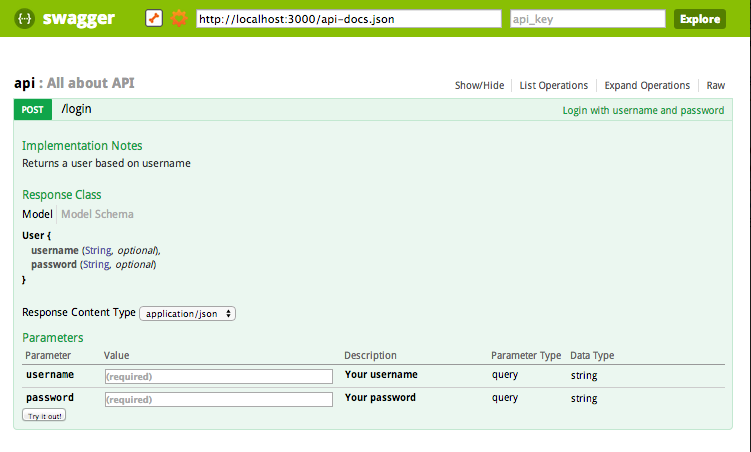
Task: Click the swagger brand name text
Action: (x=79, y=19)
